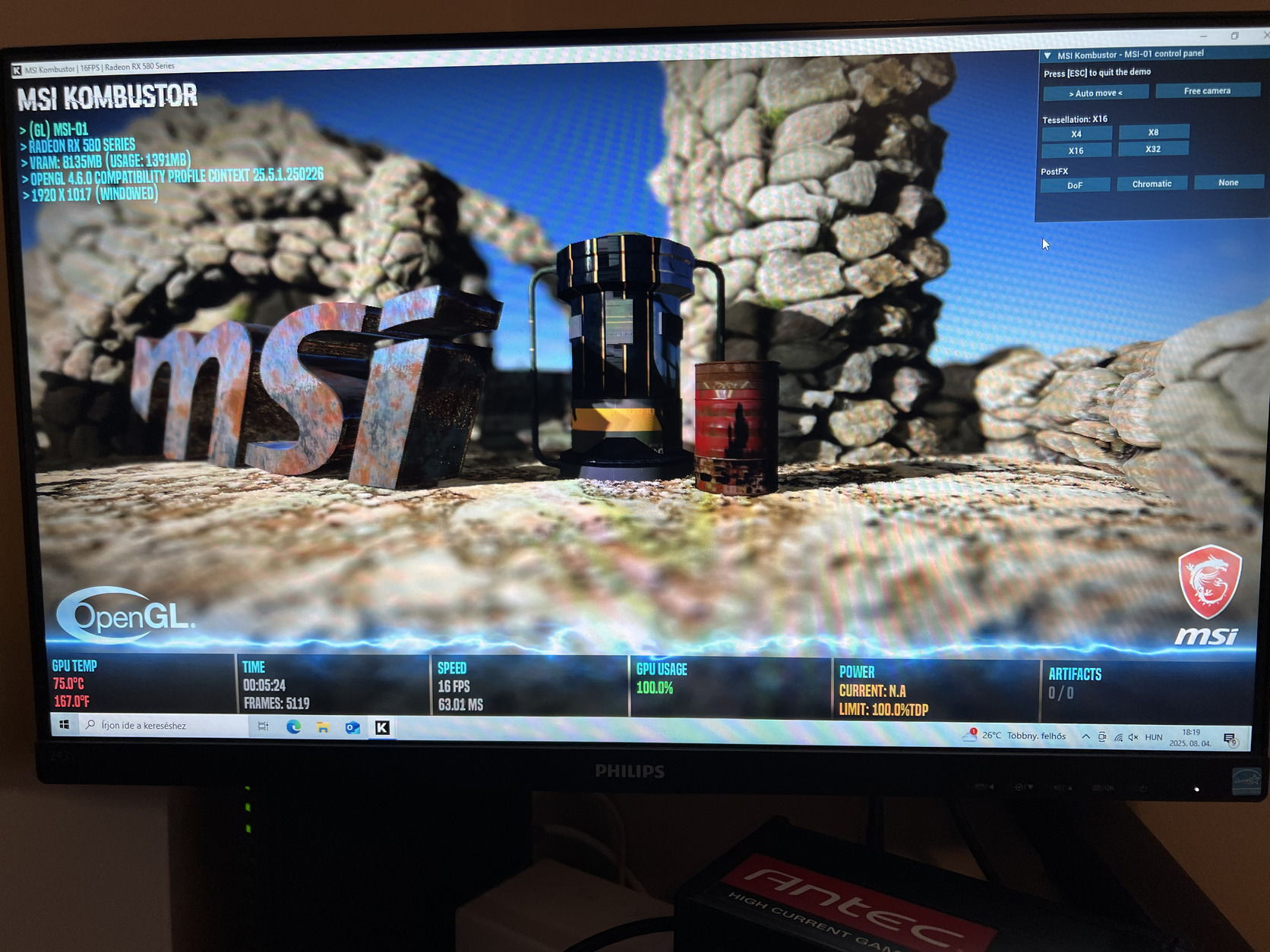Click the GPU temperature reading 75.0°C

(x=68, y=684)
